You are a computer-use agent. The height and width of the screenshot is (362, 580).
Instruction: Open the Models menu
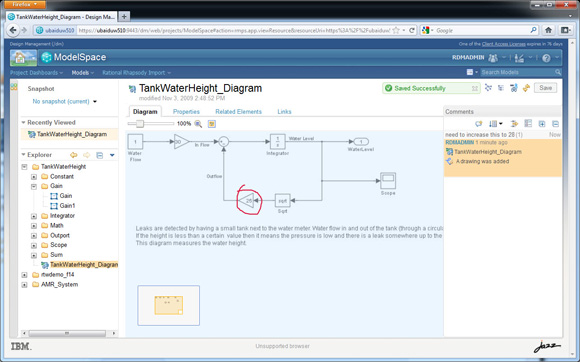point(82,72)
